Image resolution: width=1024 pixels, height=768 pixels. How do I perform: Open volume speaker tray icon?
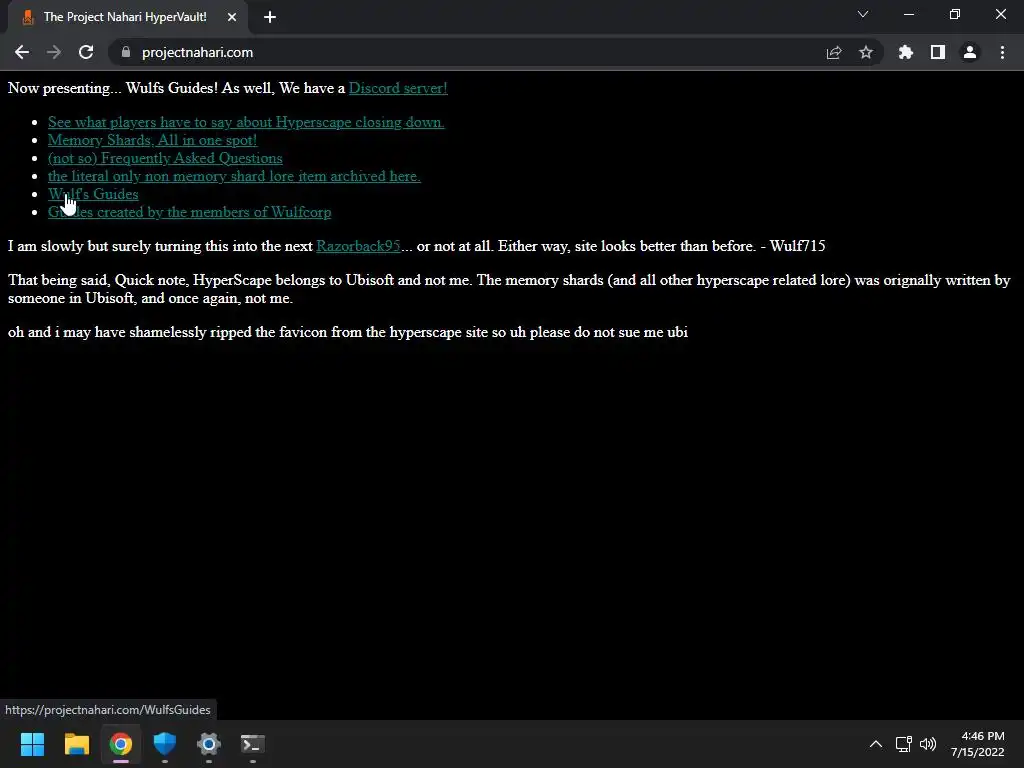927,744
